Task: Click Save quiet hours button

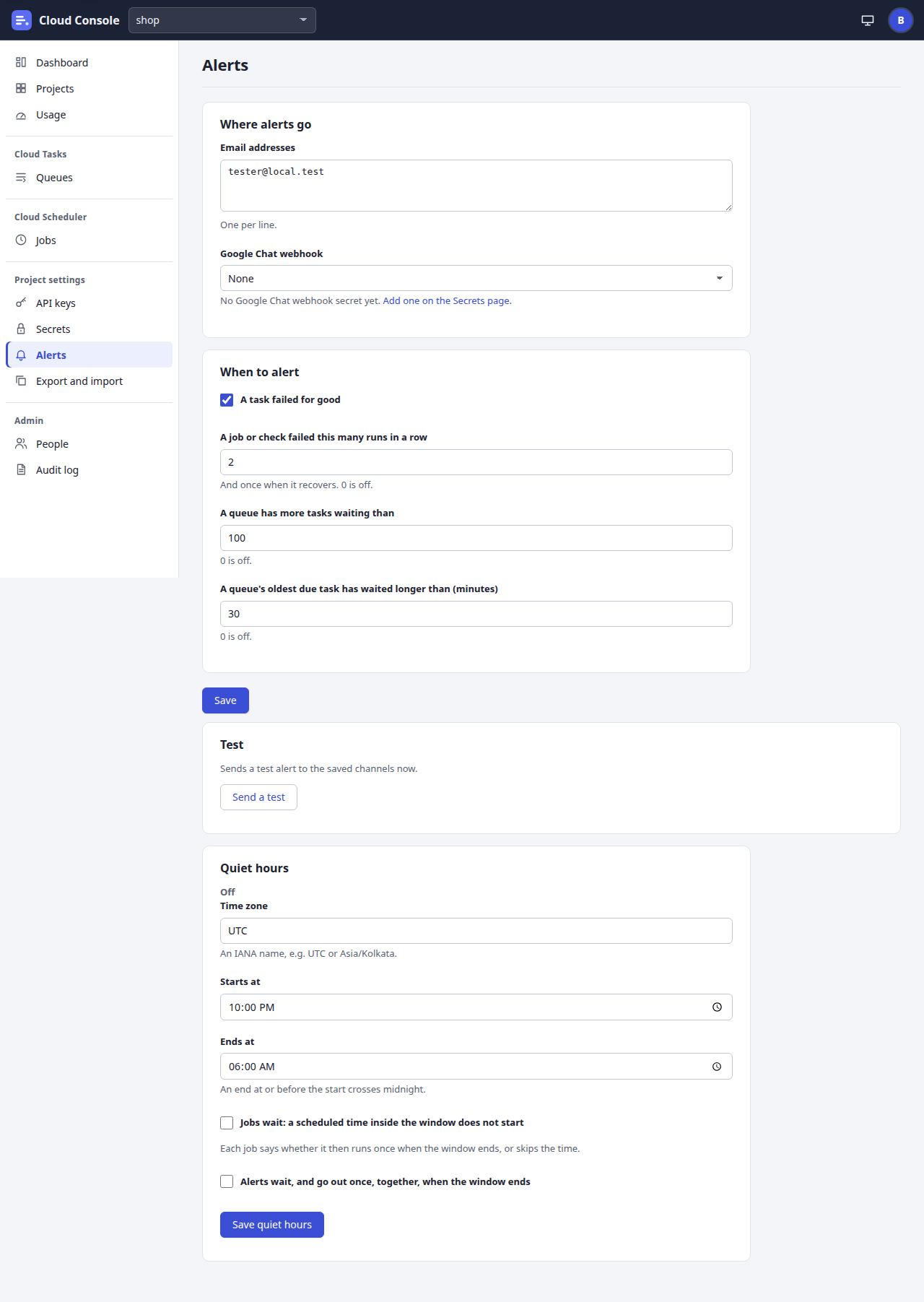Action: [x=272, y=1225]
